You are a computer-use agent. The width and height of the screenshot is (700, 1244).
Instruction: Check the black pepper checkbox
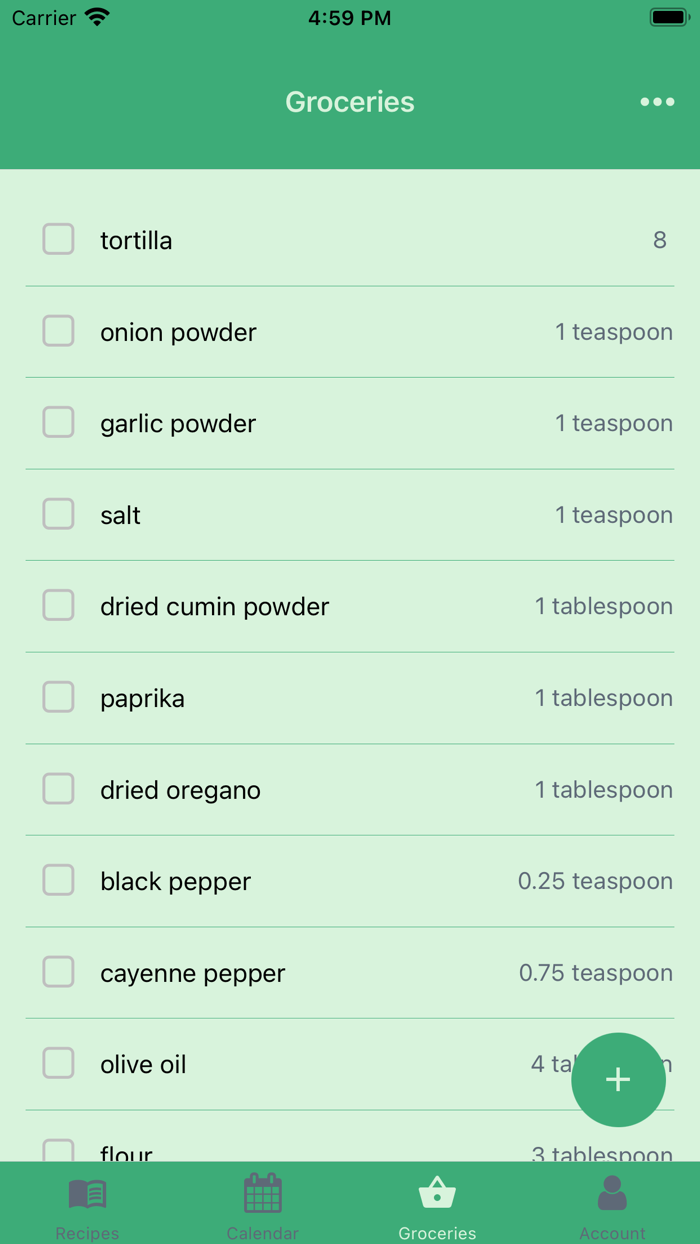tap(58, 880)
